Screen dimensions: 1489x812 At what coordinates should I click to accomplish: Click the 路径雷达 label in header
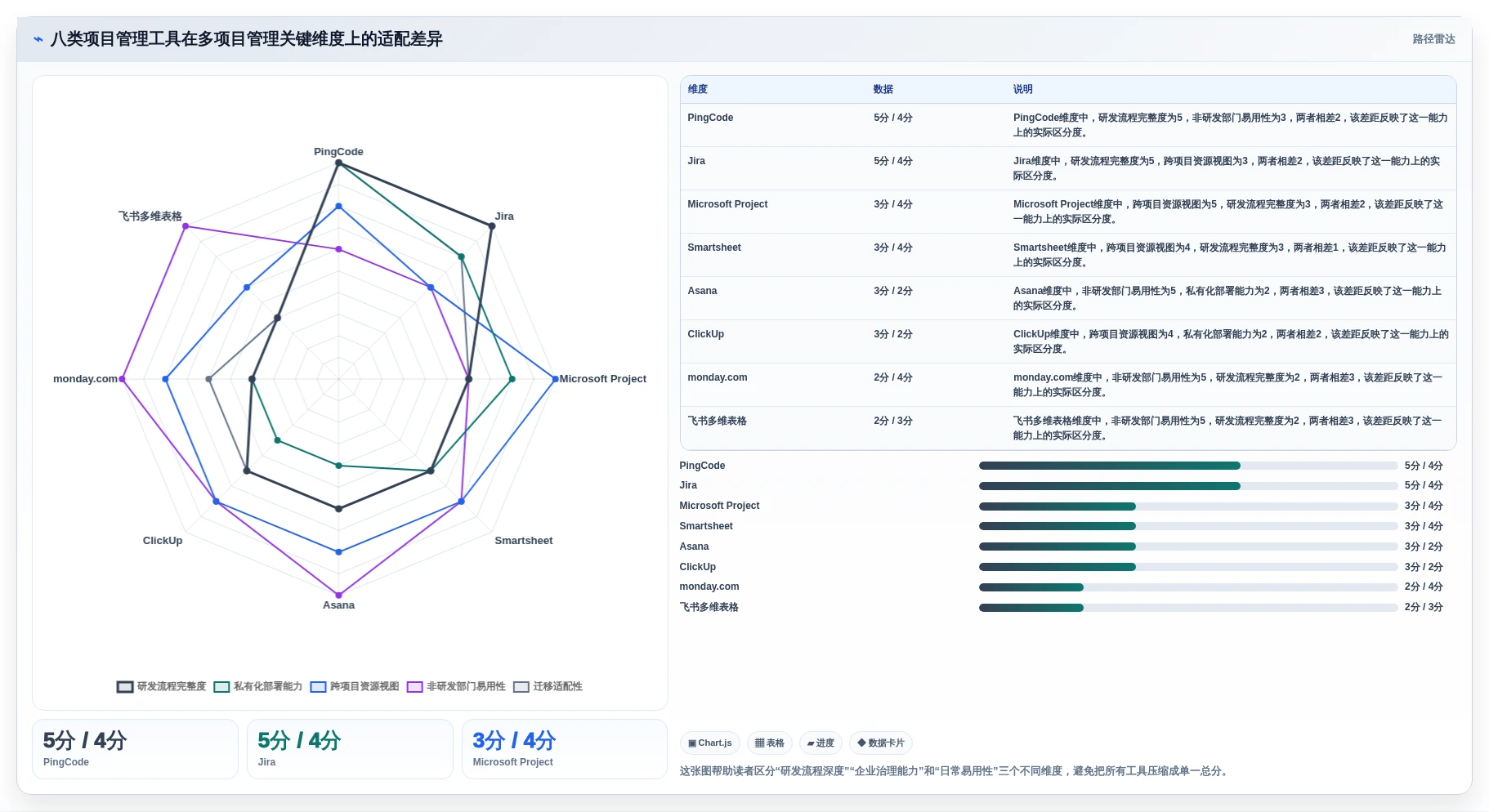coord(1433,39)
